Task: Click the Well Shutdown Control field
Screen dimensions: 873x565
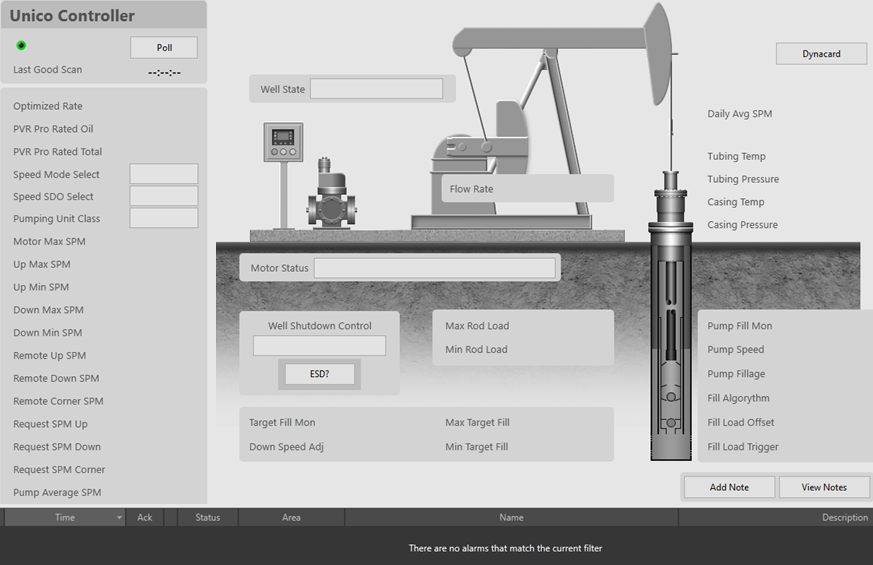Action: click(x=319, y=346)
